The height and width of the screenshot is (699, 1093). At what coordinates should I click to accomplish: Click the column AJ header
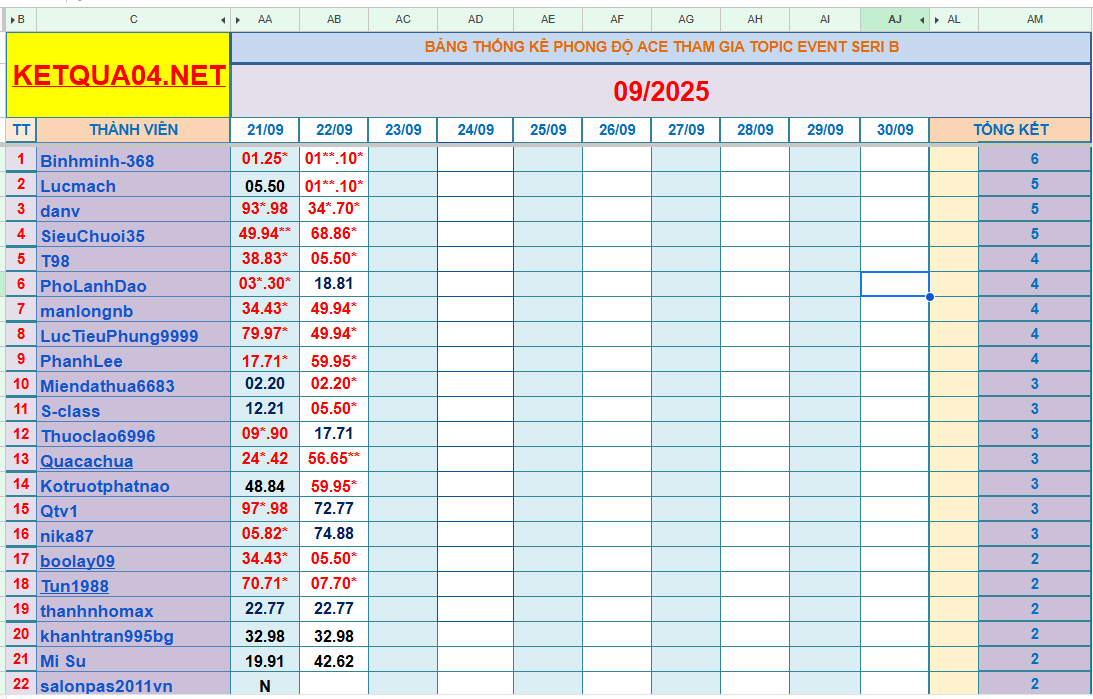click(893, 20)
